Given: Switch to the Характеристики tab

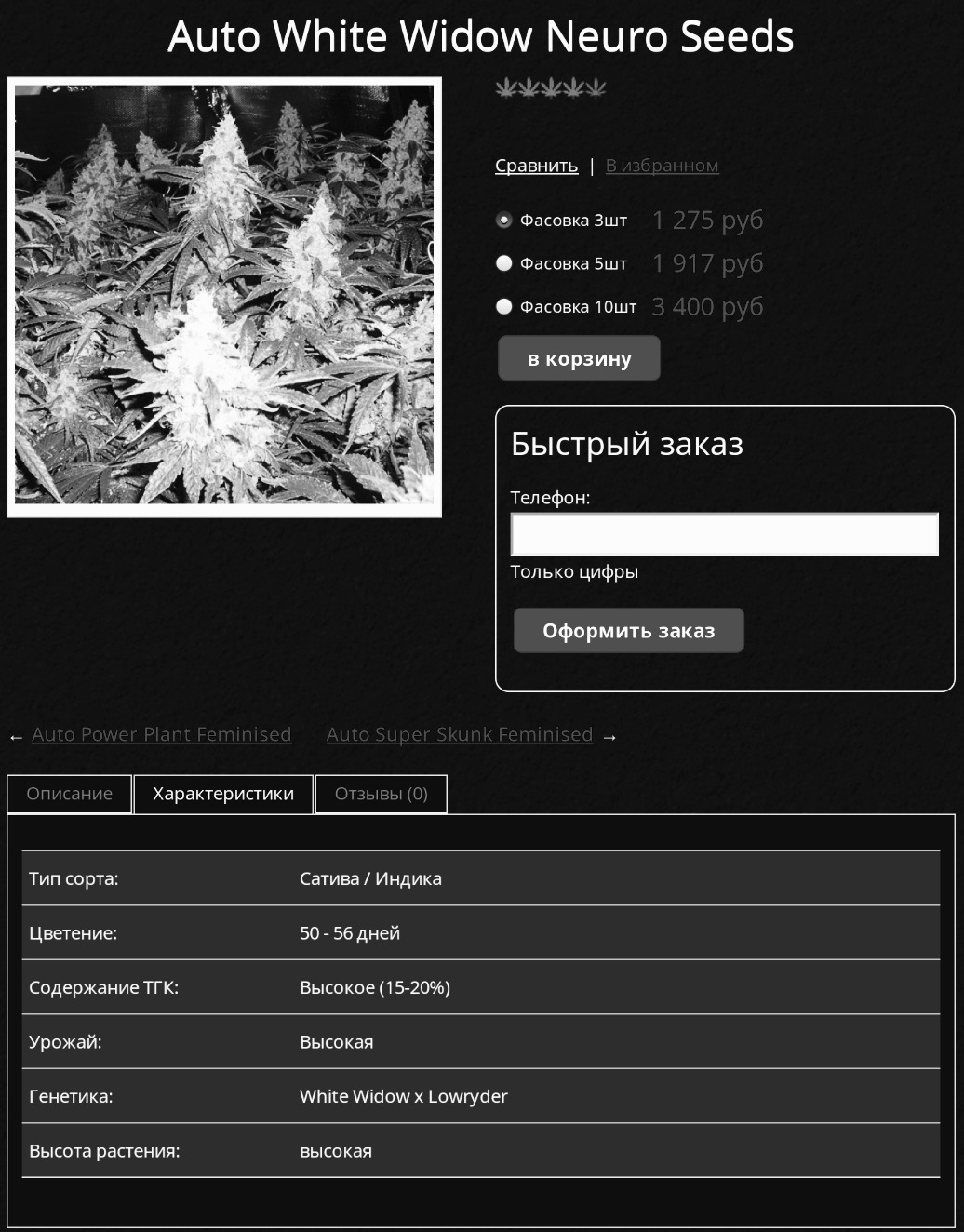Looking at the screenshot, I should coord(223,794).
